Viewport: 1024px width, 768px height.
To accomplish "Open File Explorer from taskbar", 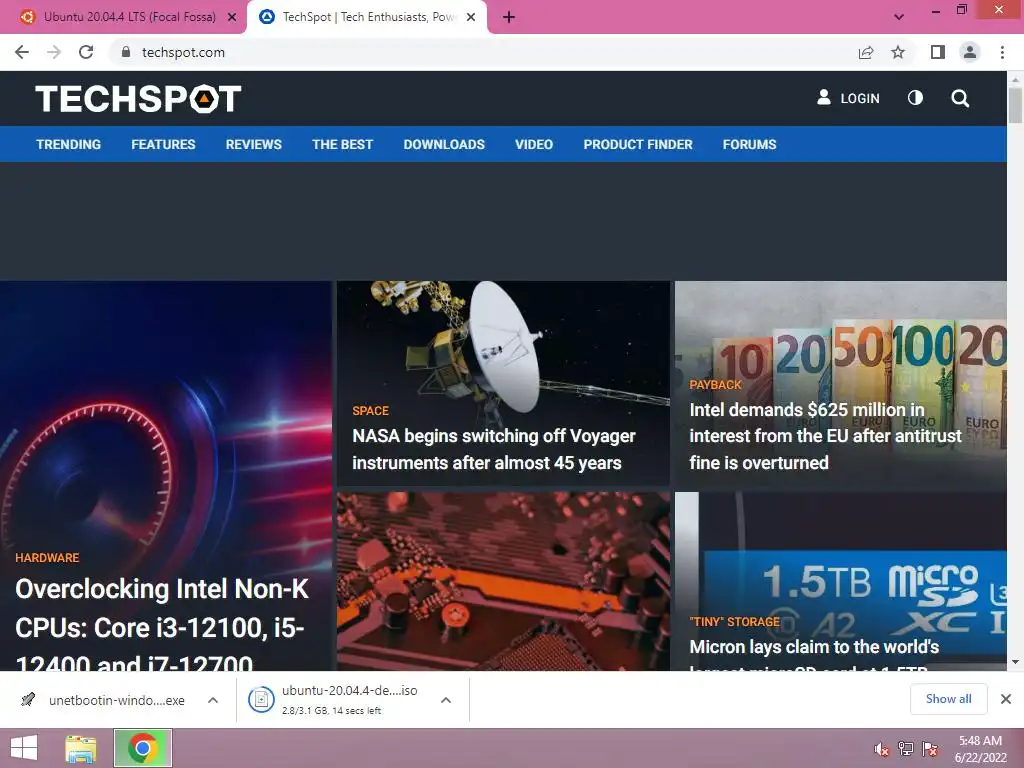I will tap(80, 748).
